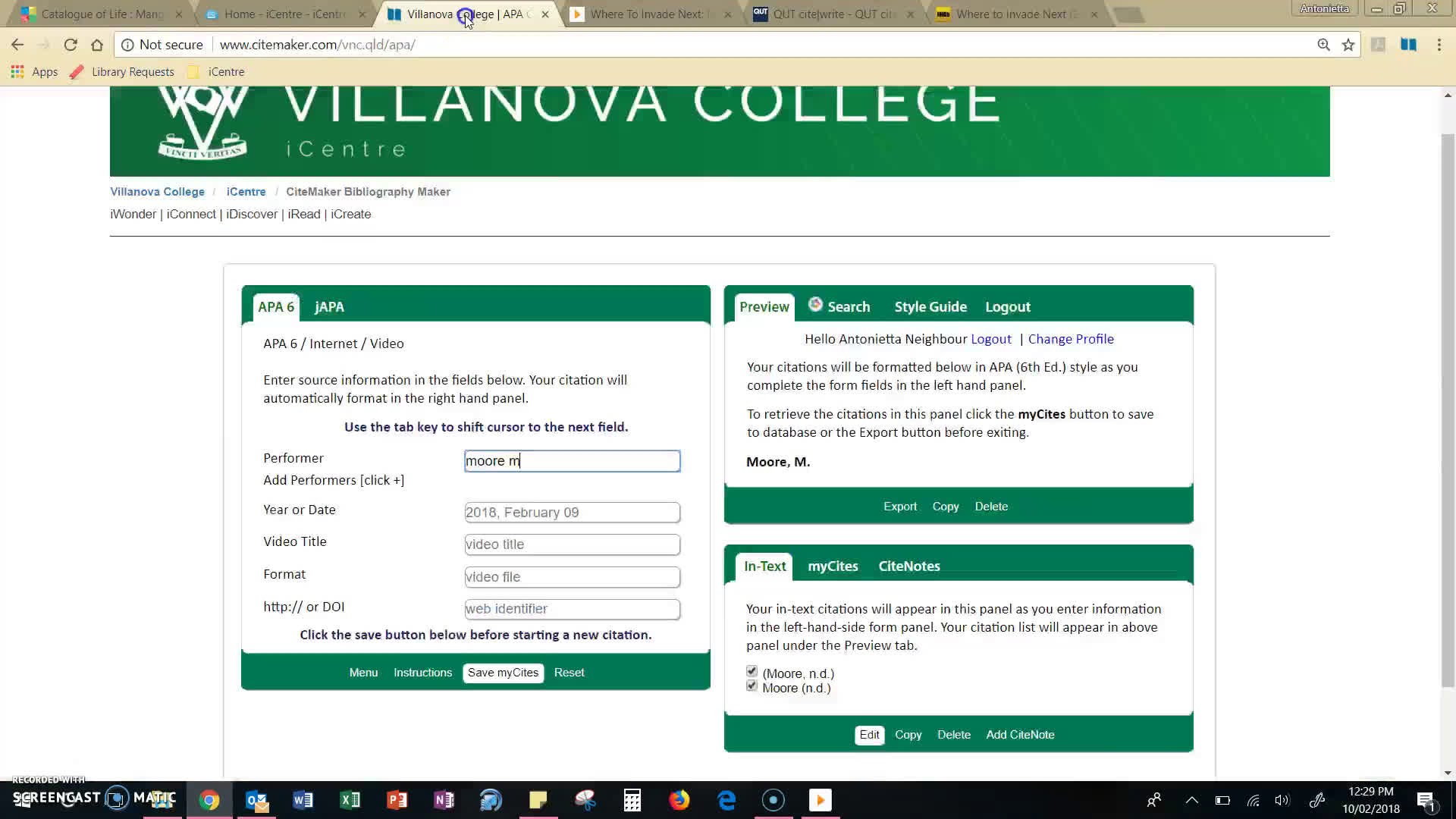Switch to the CiteNotes tab
The height and width of the screenshot is (819, 1456).
coord(909,566)
